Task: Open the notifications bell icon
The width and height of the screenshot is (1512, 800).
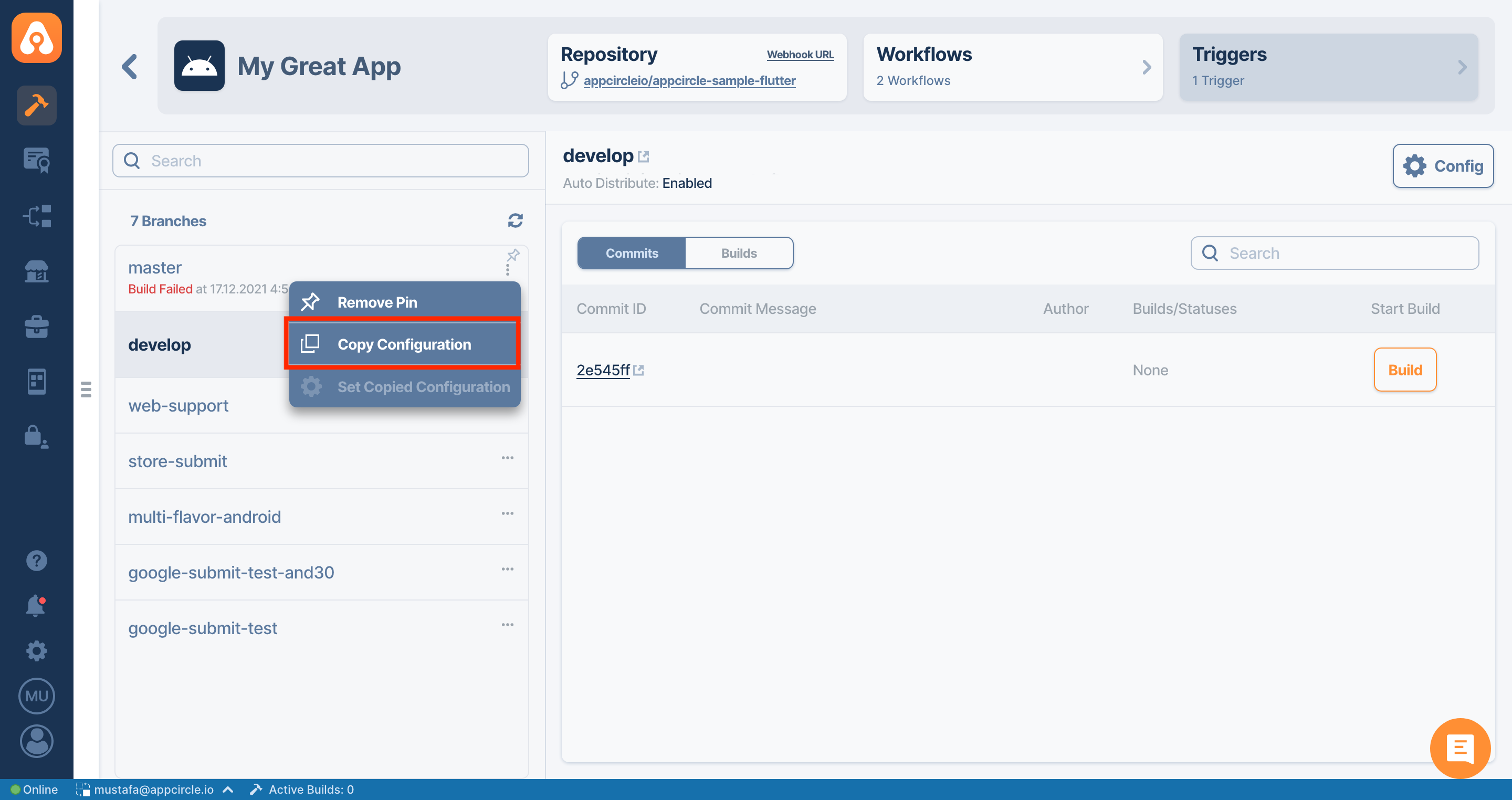Action: click(36, 605)
